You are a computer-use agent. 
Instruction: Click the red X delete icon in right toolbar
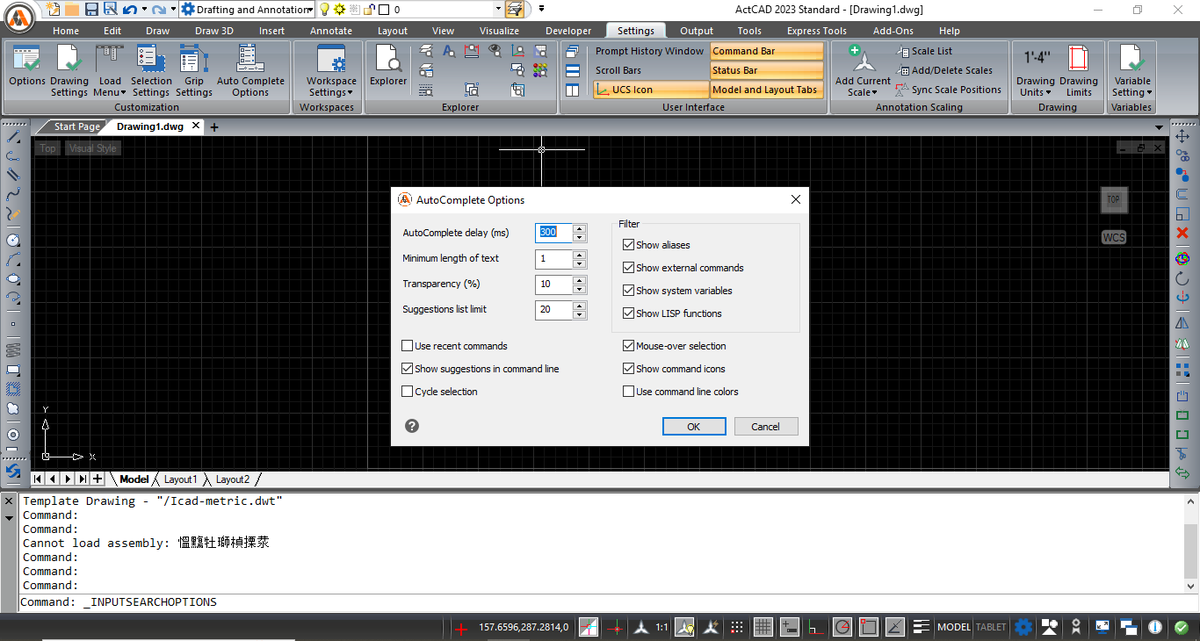pyautogui.click(x=1183, y=232)
